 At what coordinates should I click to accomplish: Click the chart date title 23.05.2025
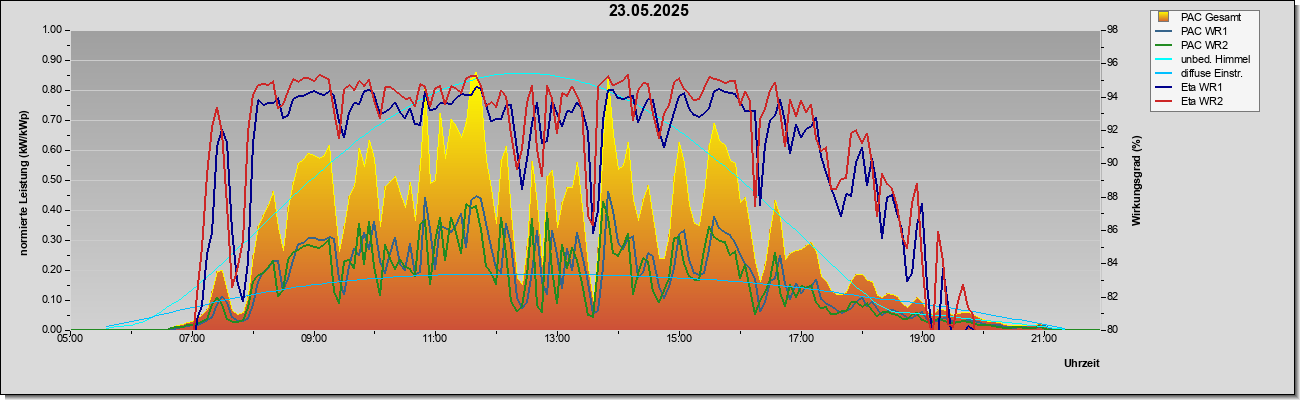click(x=649, y=11)
